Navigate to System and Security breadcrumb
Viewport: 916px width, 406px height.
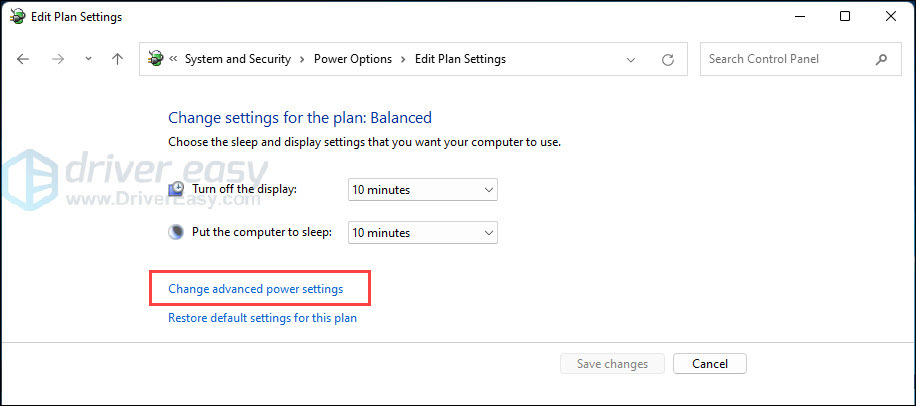click(237, 59)
